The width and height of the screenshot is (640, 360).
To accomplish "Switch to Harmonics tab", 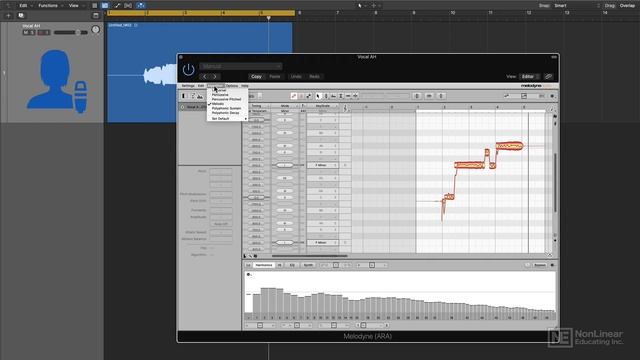I will (x=264, y=265).
